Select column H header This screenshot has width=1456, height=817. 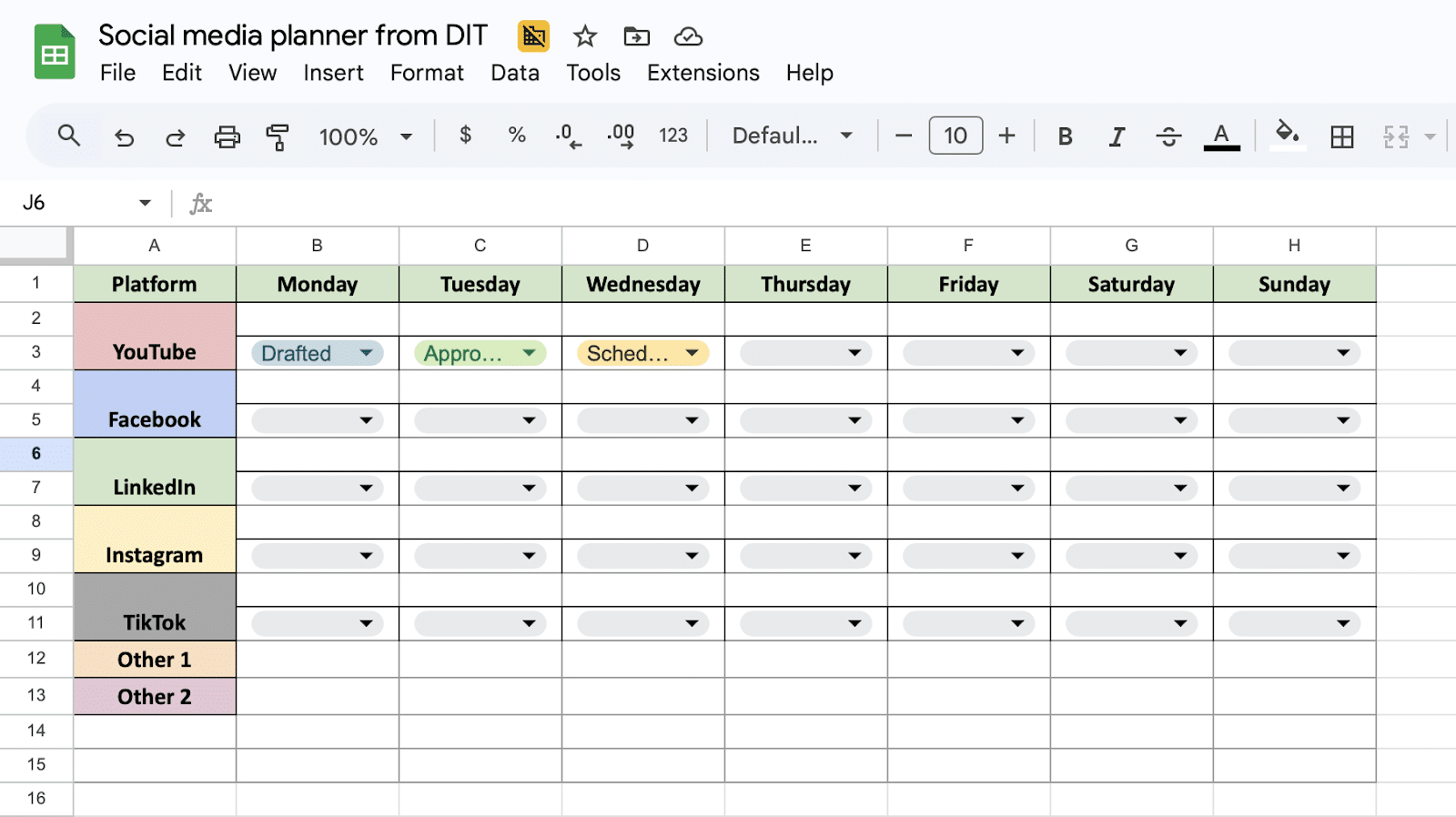pyautogui.click(x=1294, y=246)
